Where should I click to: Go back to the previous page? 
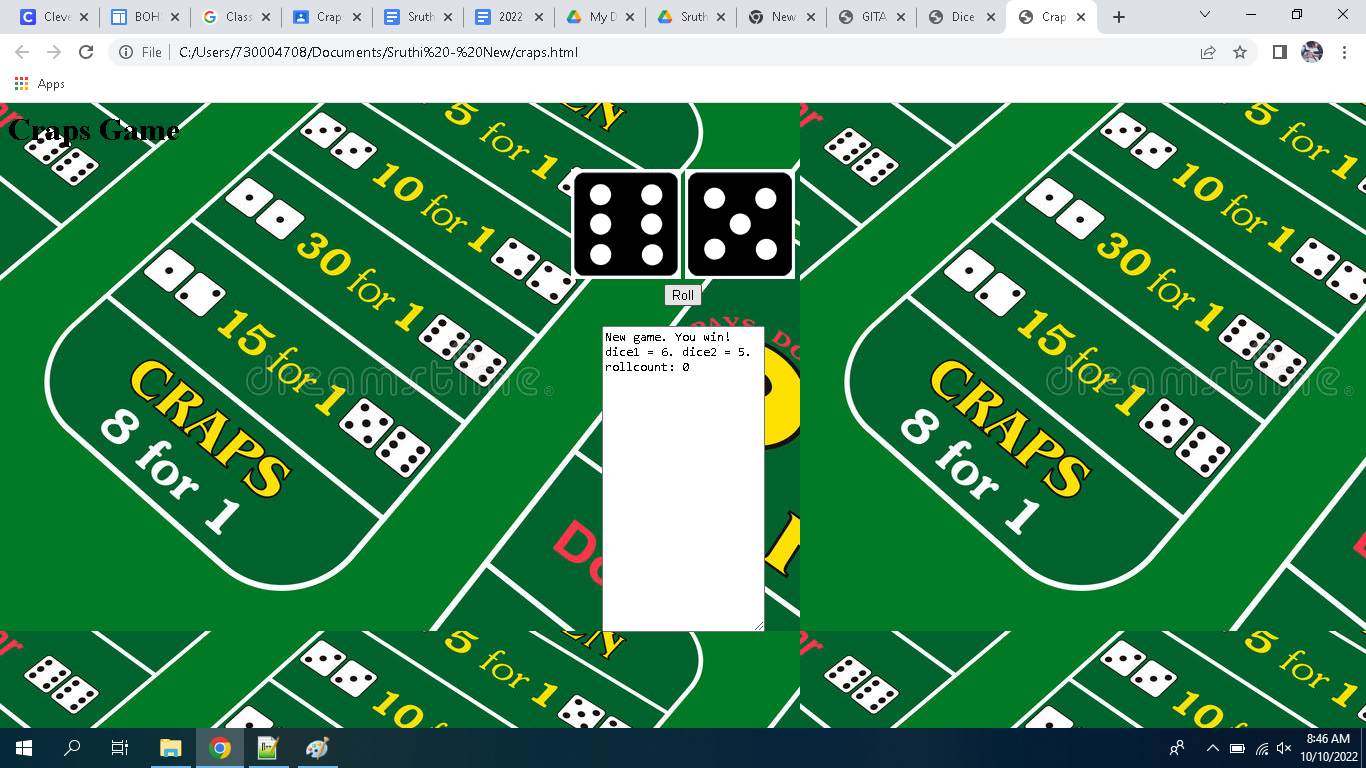click(x=22, y=52)
